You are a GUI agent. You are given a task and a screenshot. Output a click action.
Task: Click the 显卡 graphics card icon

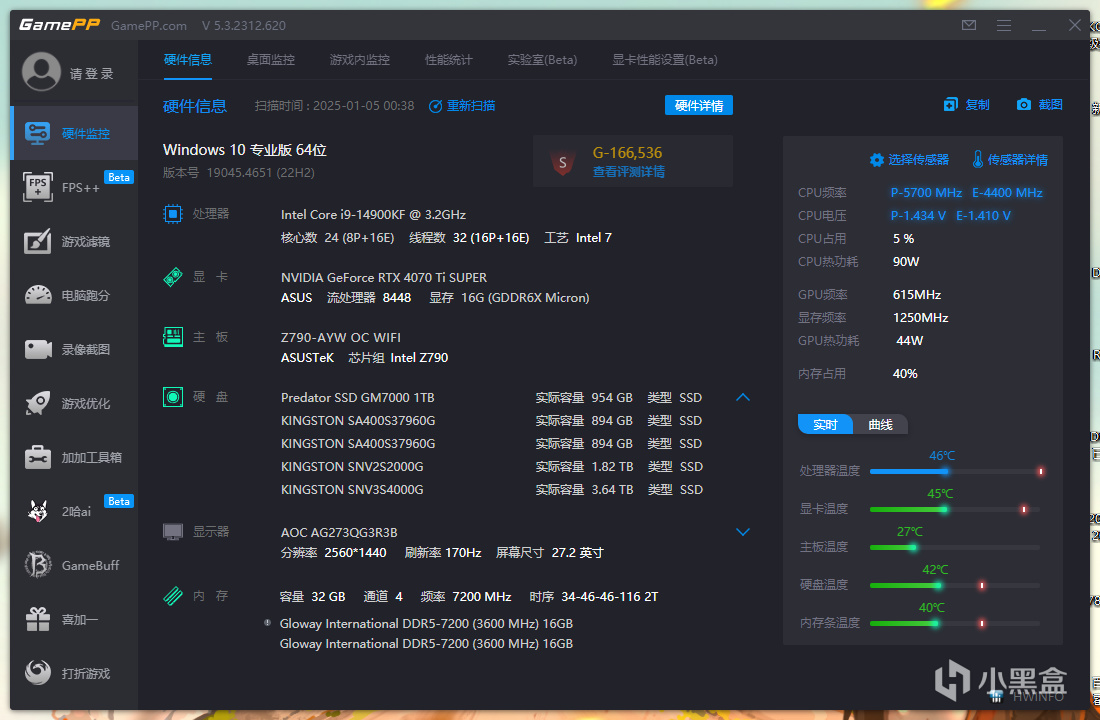173,276
